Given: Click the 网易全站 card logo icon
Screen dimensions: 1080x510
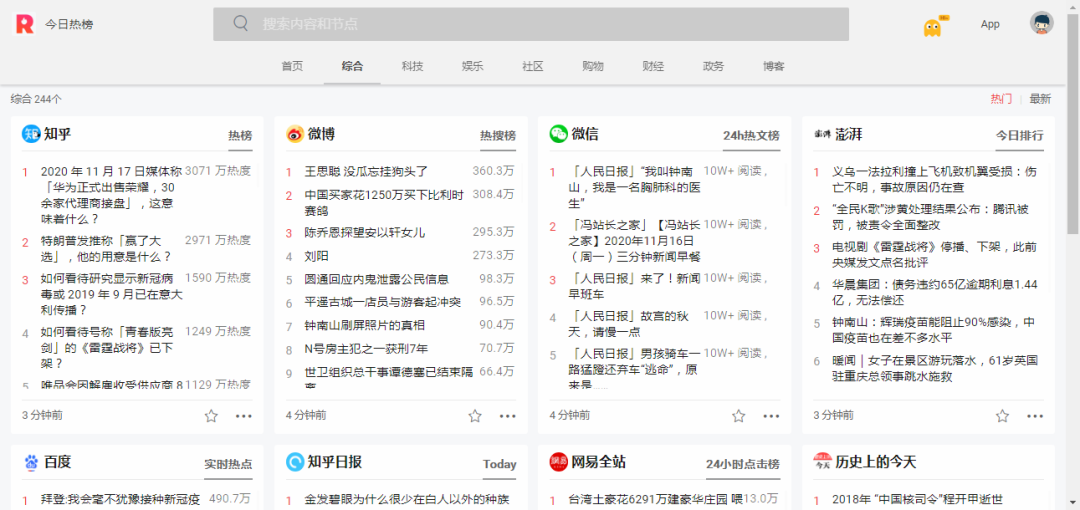Looking at the screenshot, I should click(558, 462).
